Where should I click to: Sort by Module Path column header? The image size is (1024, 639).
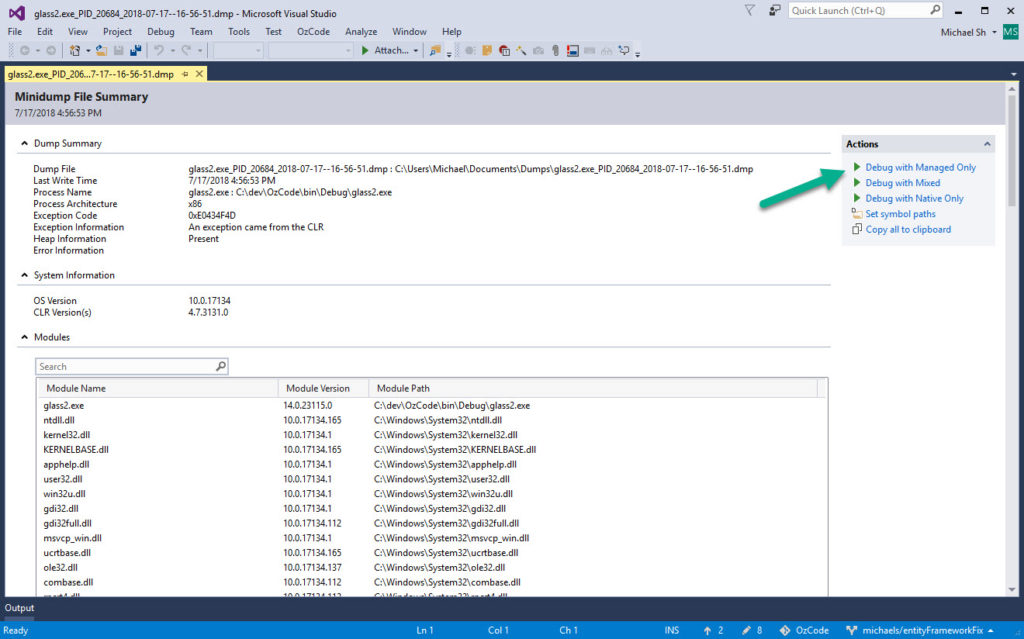[593, 388]
